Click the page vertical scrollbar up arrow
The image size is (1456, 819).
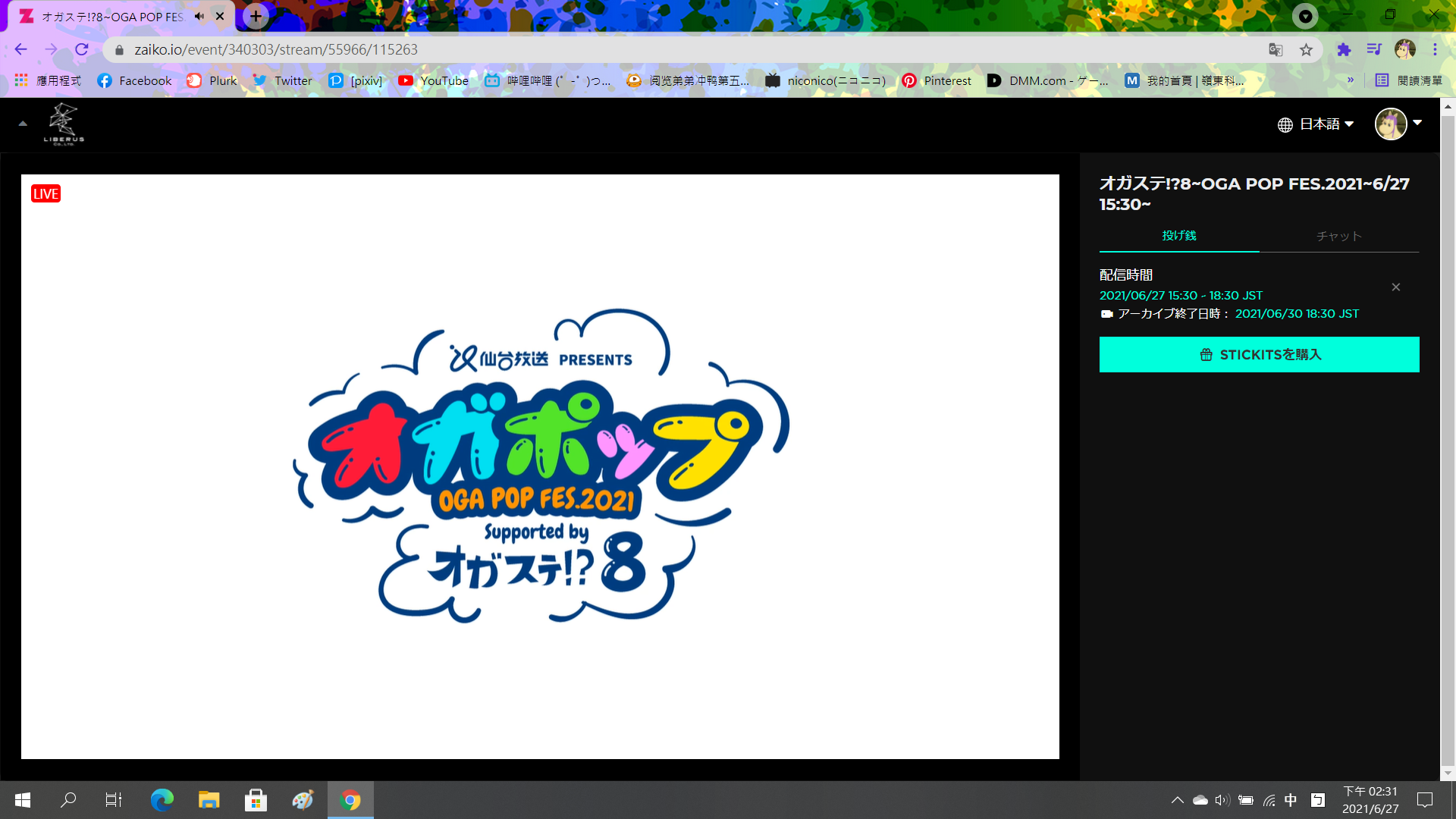point(1448,107)
